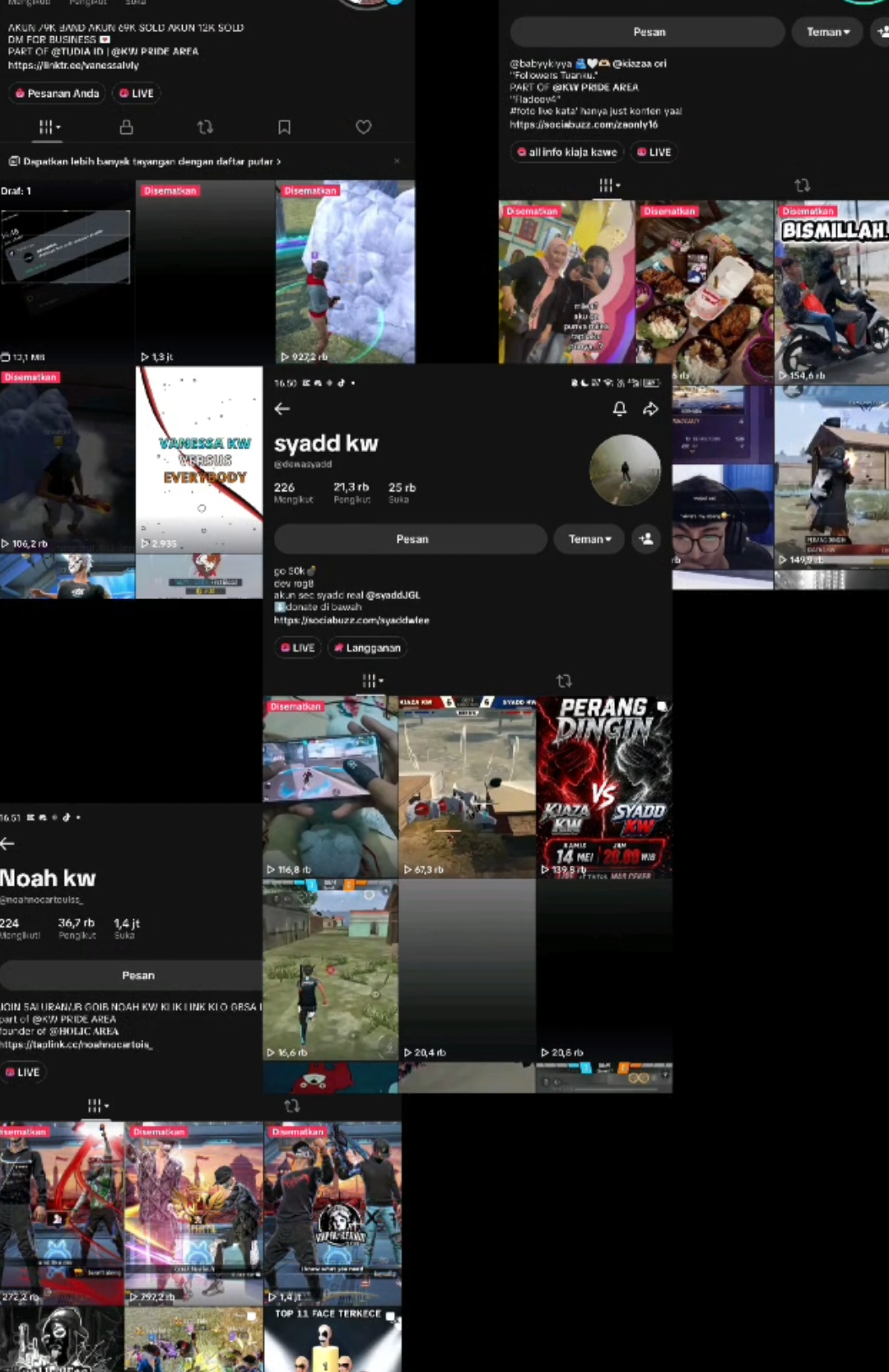Open the video grid filter on the kiazaa profile
The width and height of the screenshot is (889, 1372).
(610, 185)
